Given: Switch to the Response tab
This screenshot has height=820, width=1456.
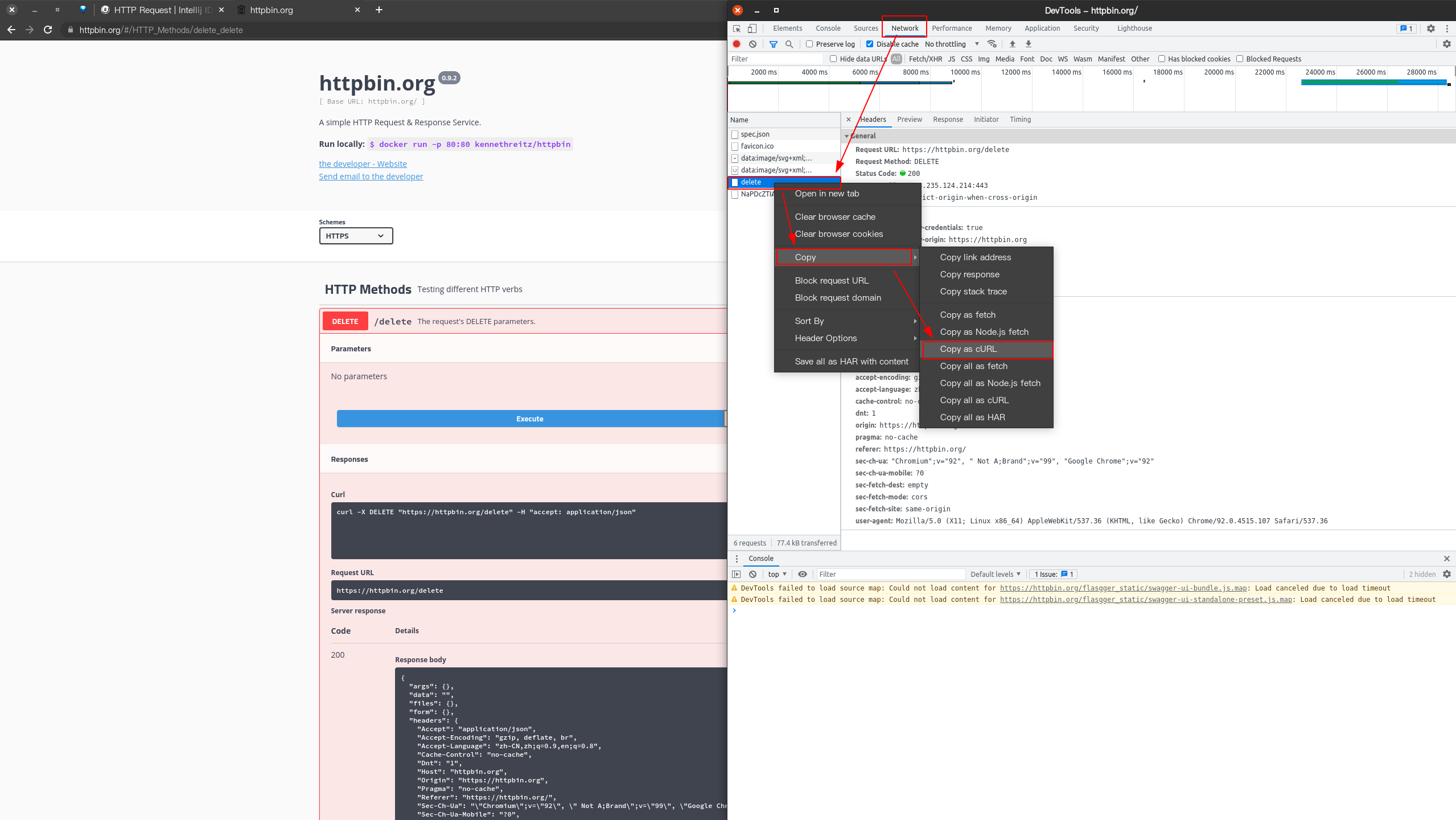Looking at the screenshot, I should [x=948, y=120].
